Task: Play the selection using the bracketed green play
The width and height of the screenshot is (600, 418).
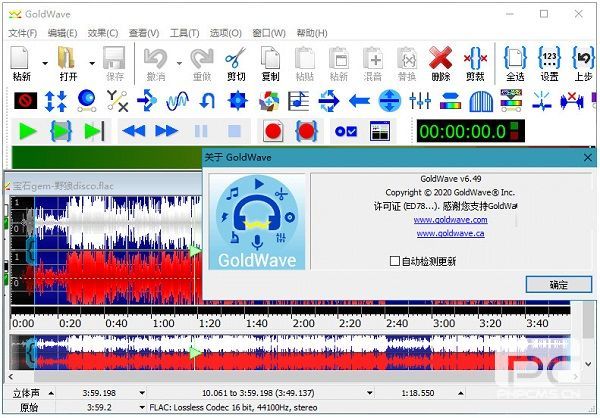Action: pyautogui.click(x=61, y=131)
